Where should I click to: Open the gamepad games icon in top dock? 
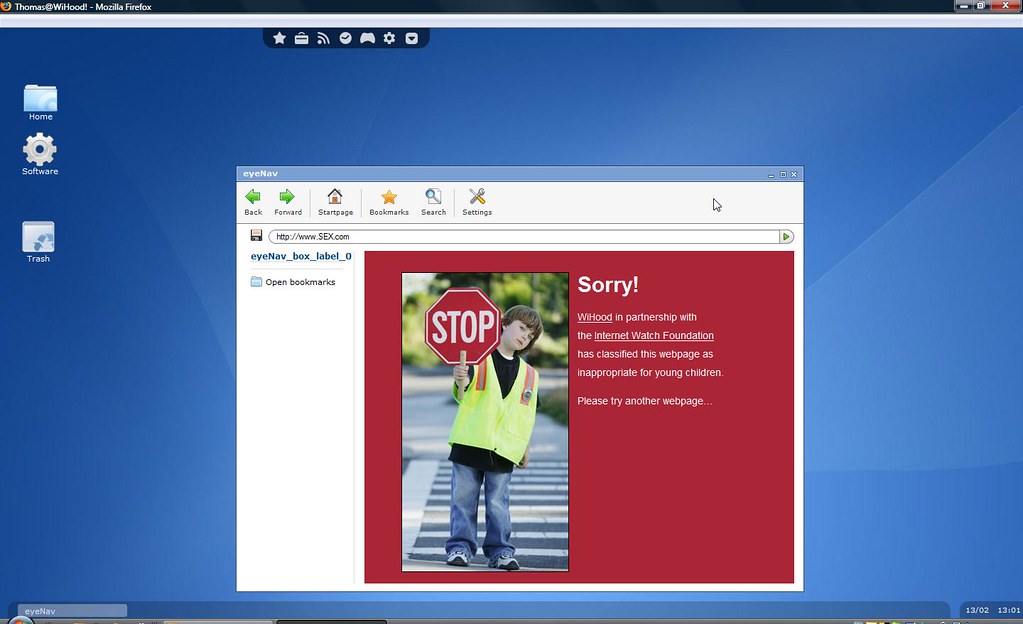367,38
